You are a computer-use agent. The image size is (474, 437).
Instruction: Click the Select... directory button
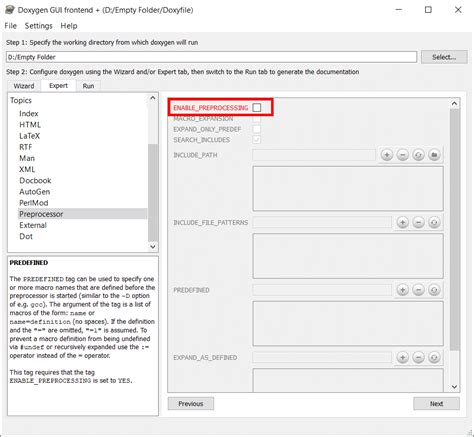tap(444, 57)
